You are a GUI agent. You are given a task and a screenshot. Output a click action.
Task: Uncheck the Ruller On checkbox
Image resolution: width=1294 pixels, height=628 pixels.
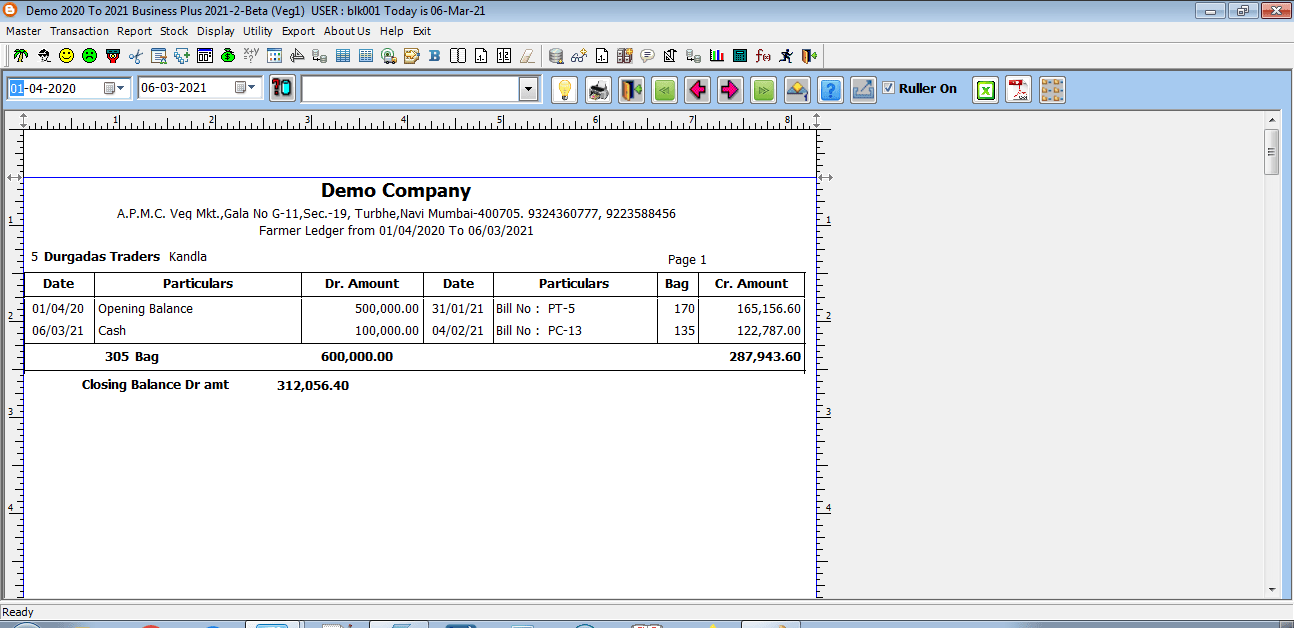point(888,88)
